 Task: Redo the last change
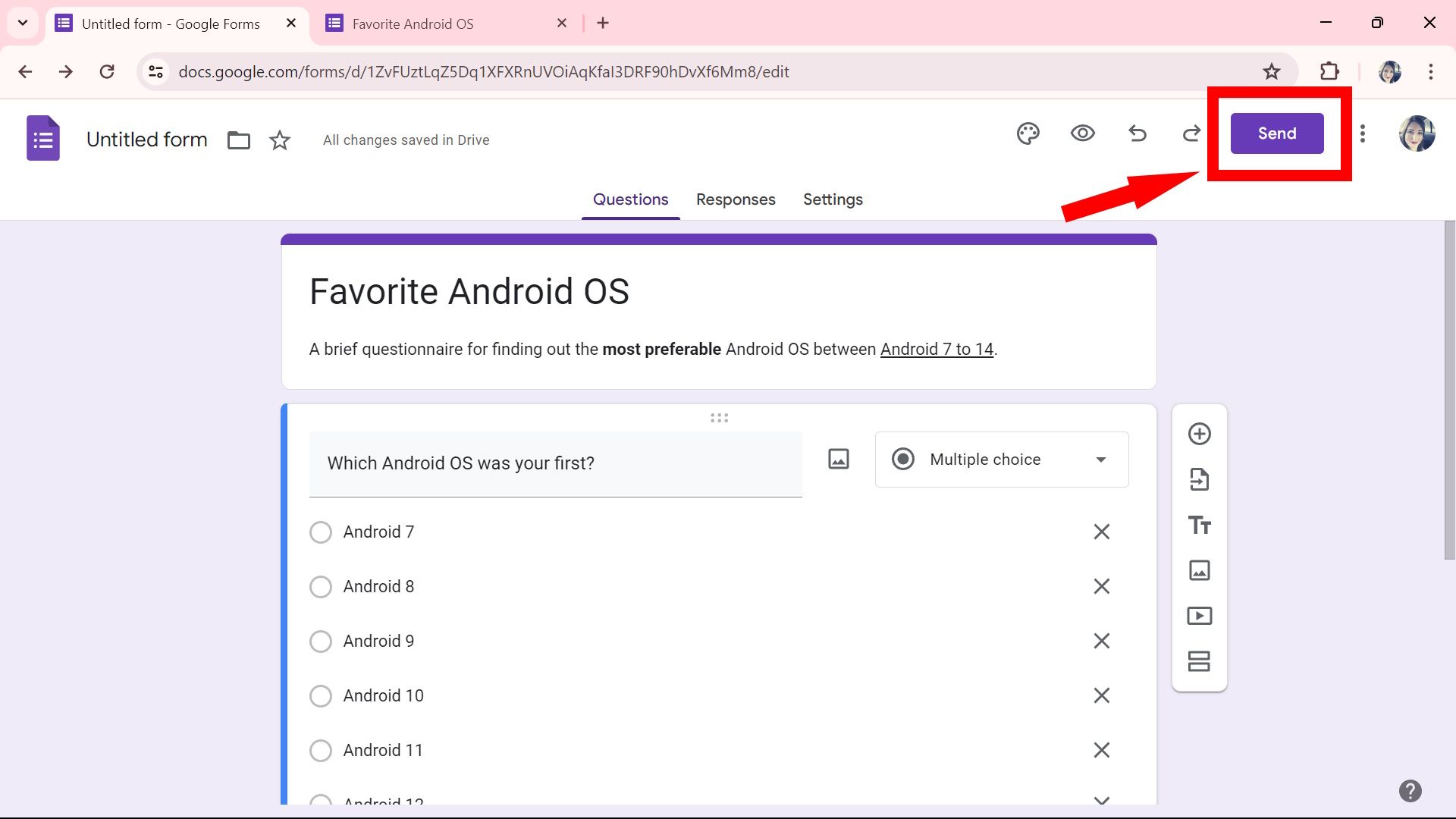pyautogui.click(x=1191, y=133)
